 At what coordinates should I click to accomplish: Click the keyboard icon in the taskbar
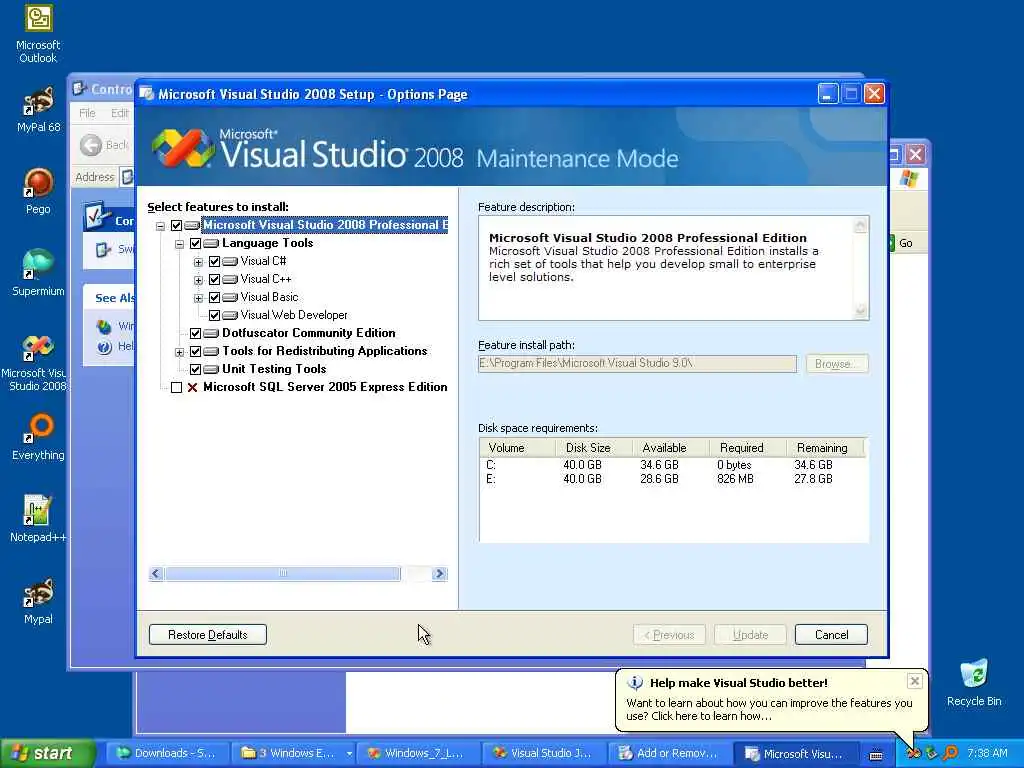pos(876,754)
